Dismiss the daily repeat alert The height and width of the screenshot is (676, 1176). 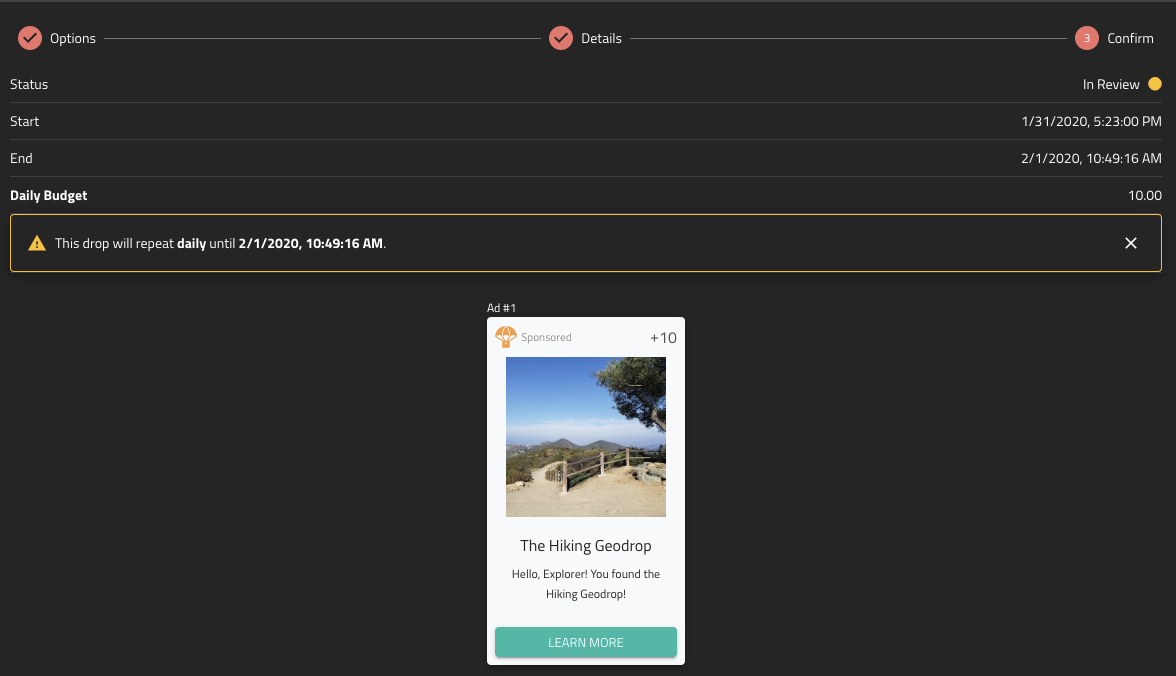(x=1131, y=243)
